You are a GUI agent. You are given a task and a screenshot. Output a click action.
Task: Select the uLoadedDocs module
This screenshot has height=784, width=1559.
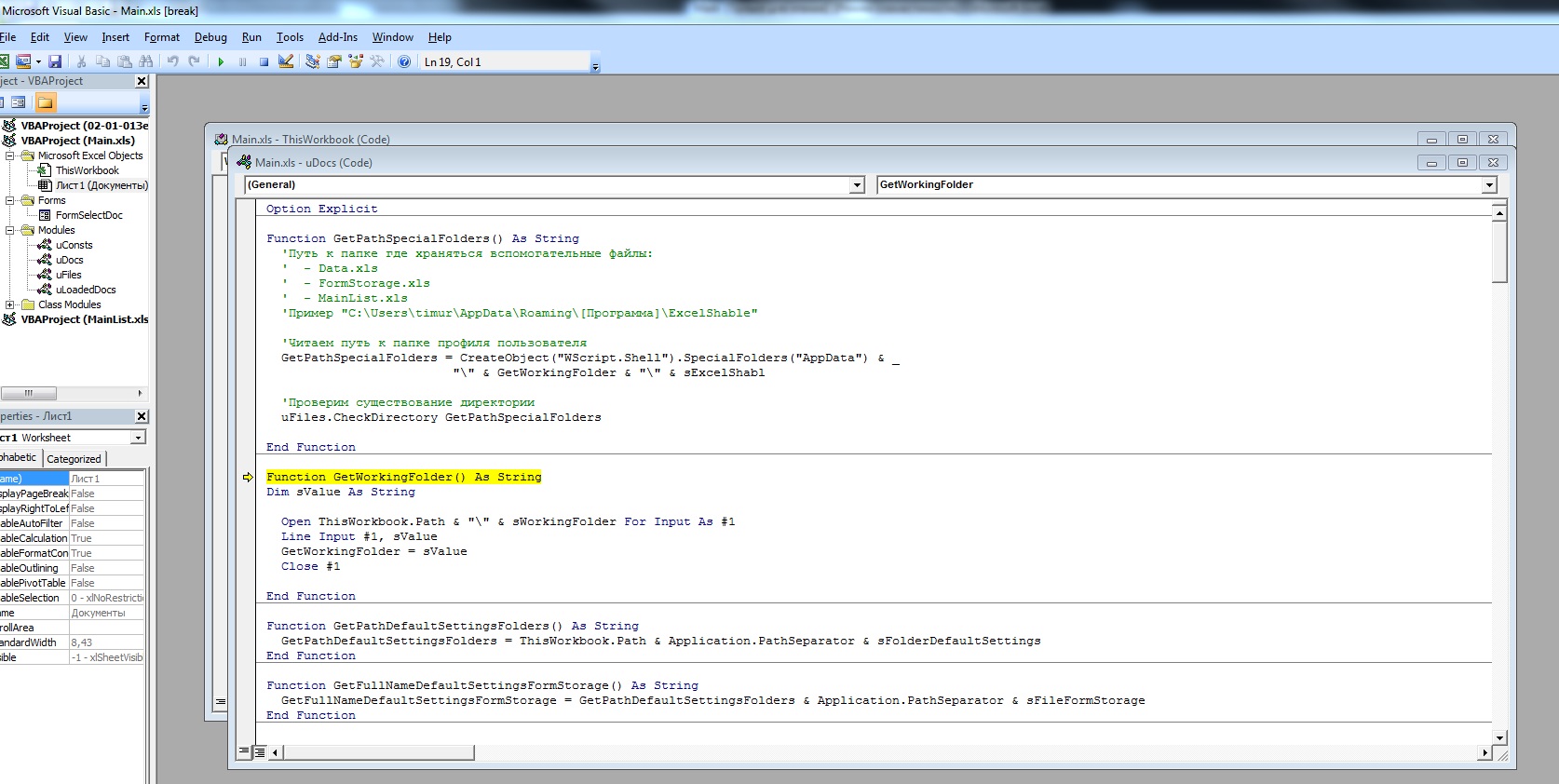point(86,290)
